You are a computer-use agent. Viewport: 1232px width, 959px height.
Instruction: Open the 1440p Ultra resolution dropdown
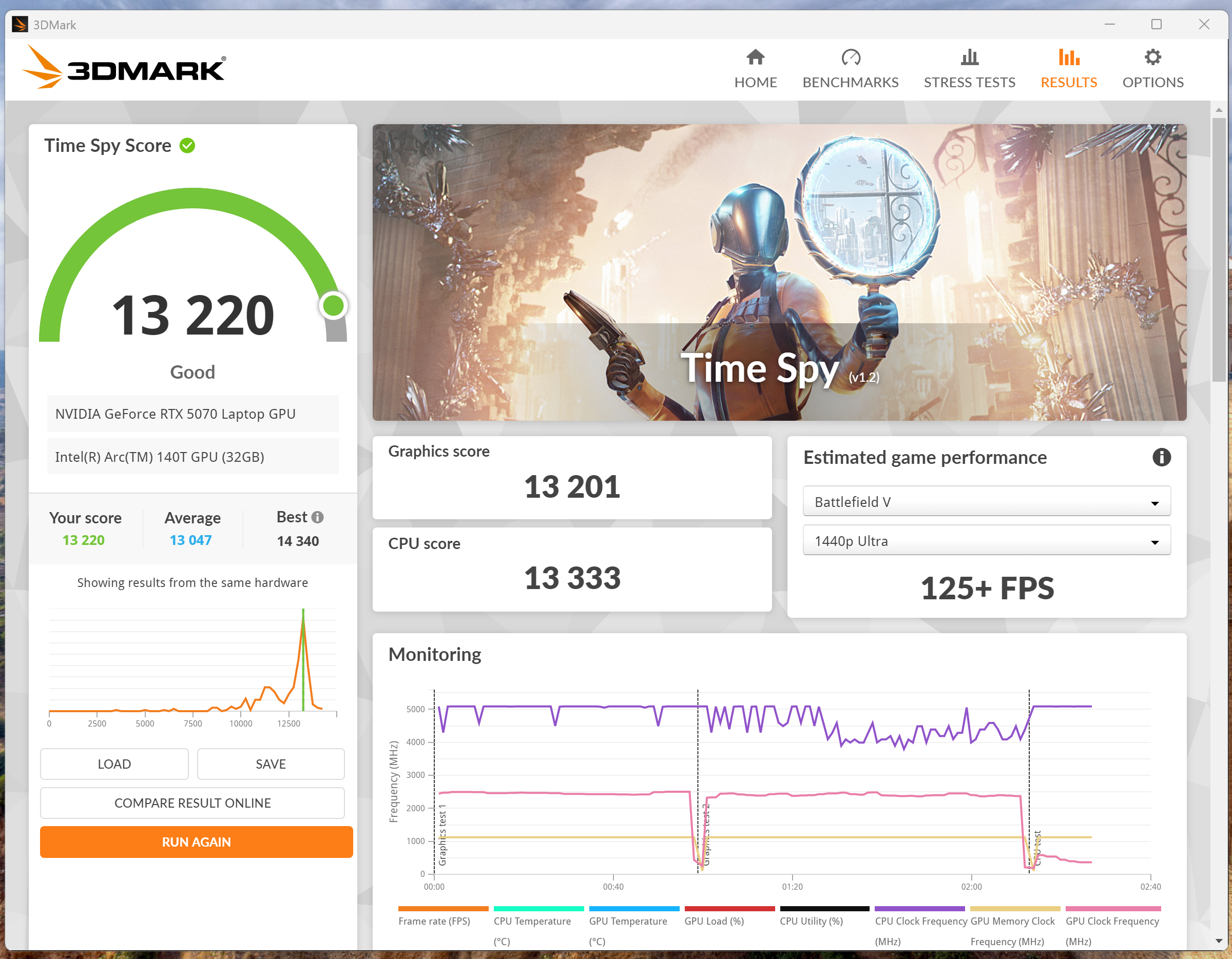(x=986, y=541)
